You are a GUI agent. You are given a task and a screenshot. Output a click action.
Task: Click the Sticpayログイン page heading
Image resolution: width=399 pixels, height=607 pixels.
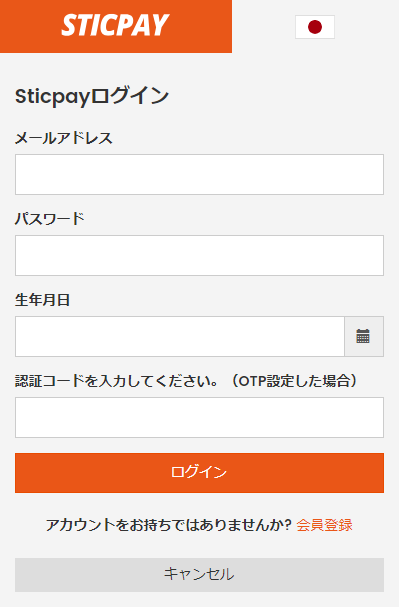pyautogui.click(x=92, y=96)
